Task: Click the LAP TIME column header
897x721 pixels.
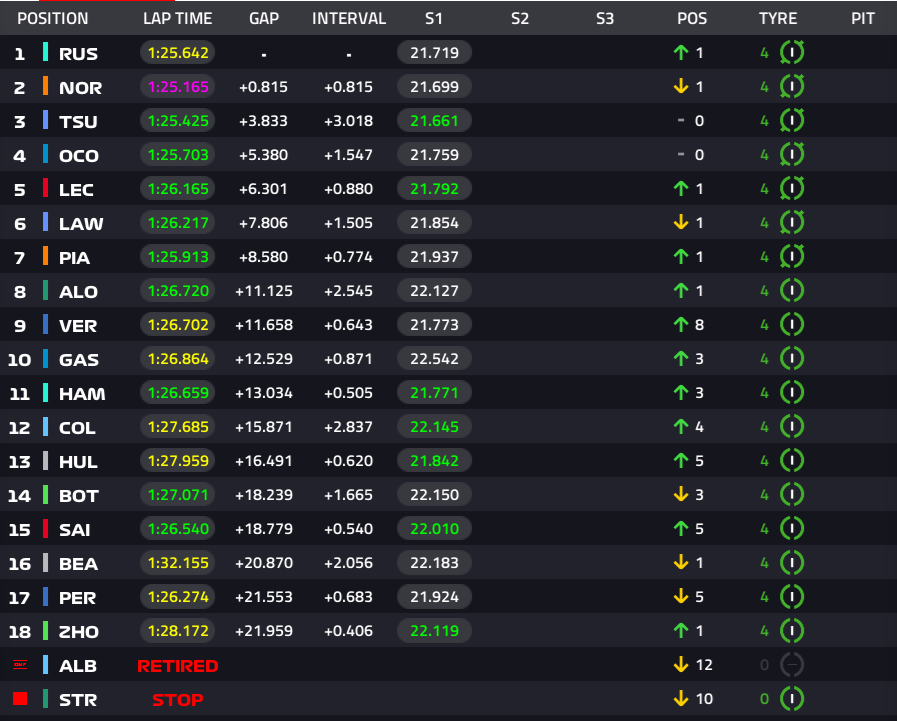Action: point(177,18)
